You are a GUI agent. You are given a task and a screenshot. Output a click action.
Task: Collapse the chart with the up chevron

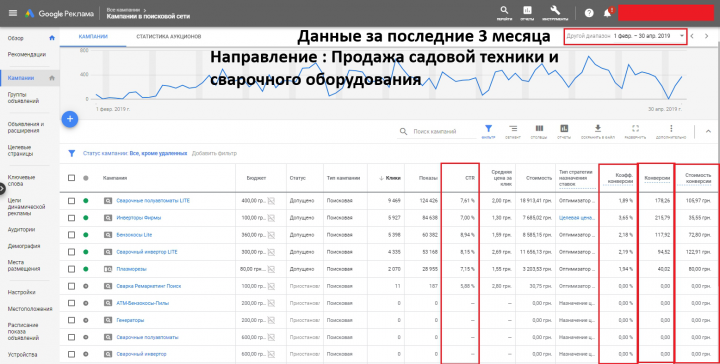tap(708, 131)
